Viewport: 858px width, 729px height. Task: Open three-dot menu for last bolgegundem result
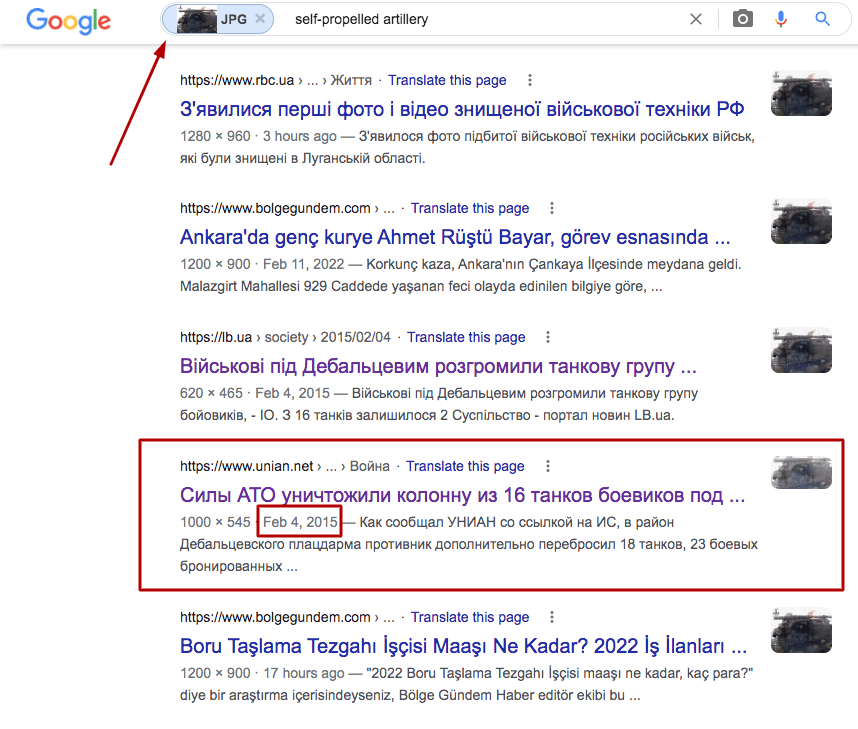point(552,617)
